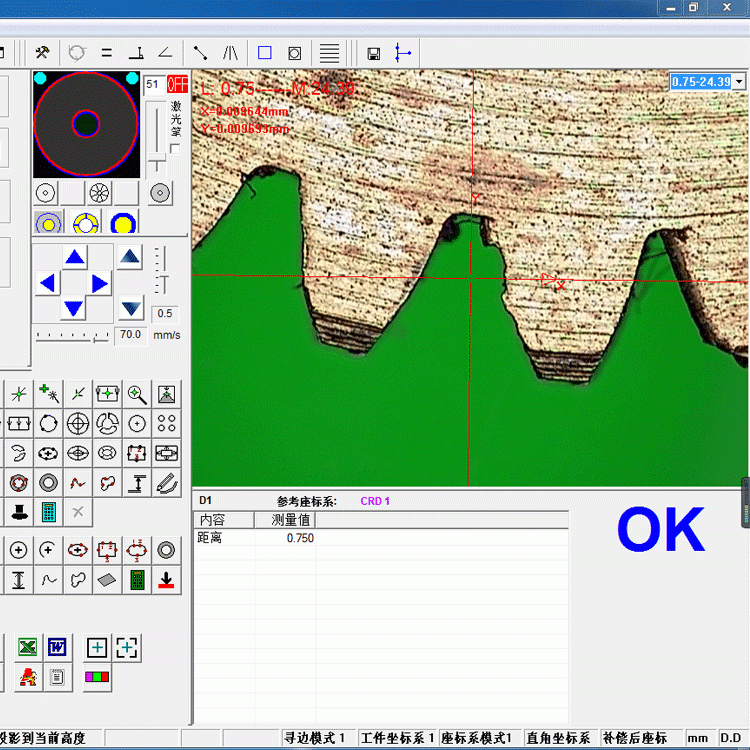Click the 寻边模式 1 status item
This screenshot has height=750, width=750.
click(314, 738)
